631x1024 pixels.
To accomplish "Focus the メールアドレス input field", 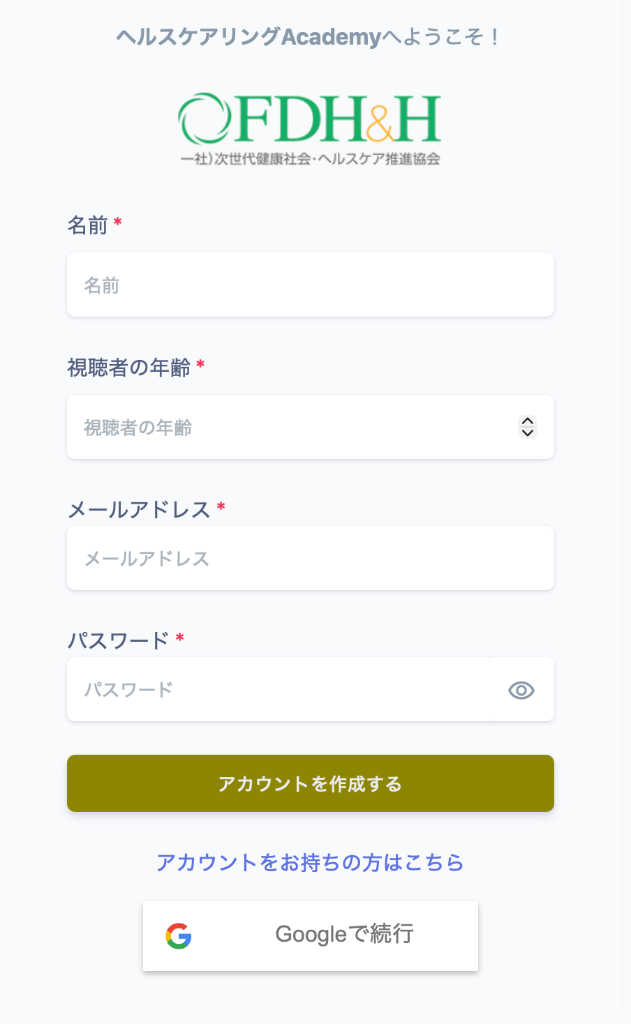I will point(300,558).
